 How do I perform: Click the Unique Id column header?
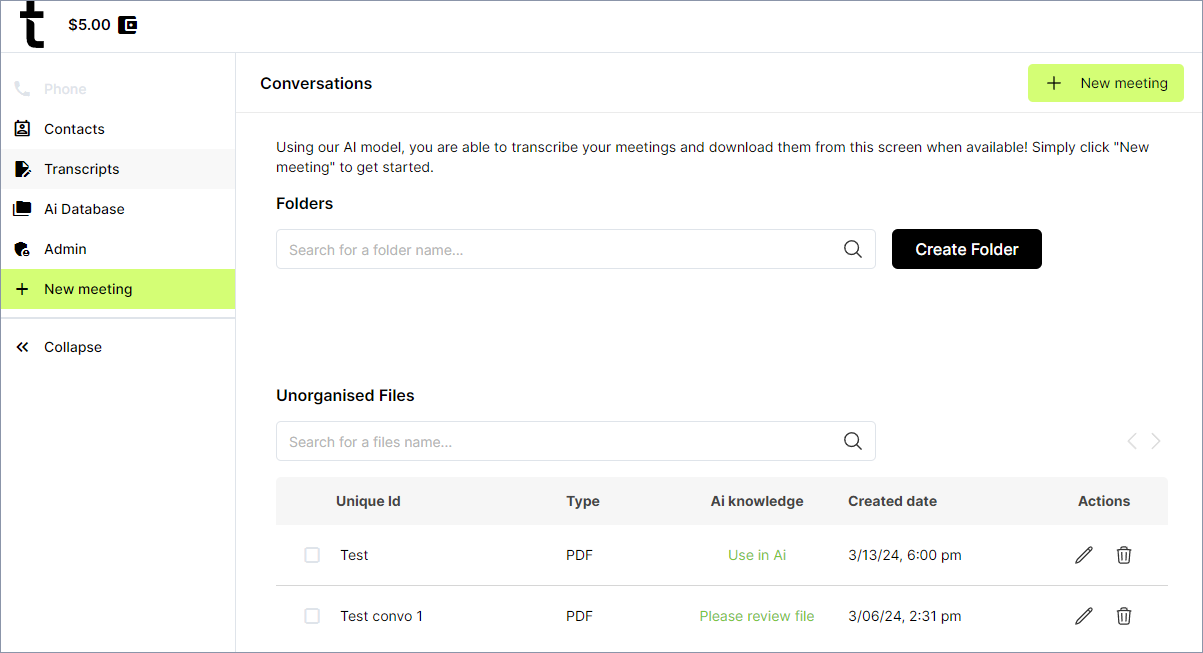(x=368, y=501)
